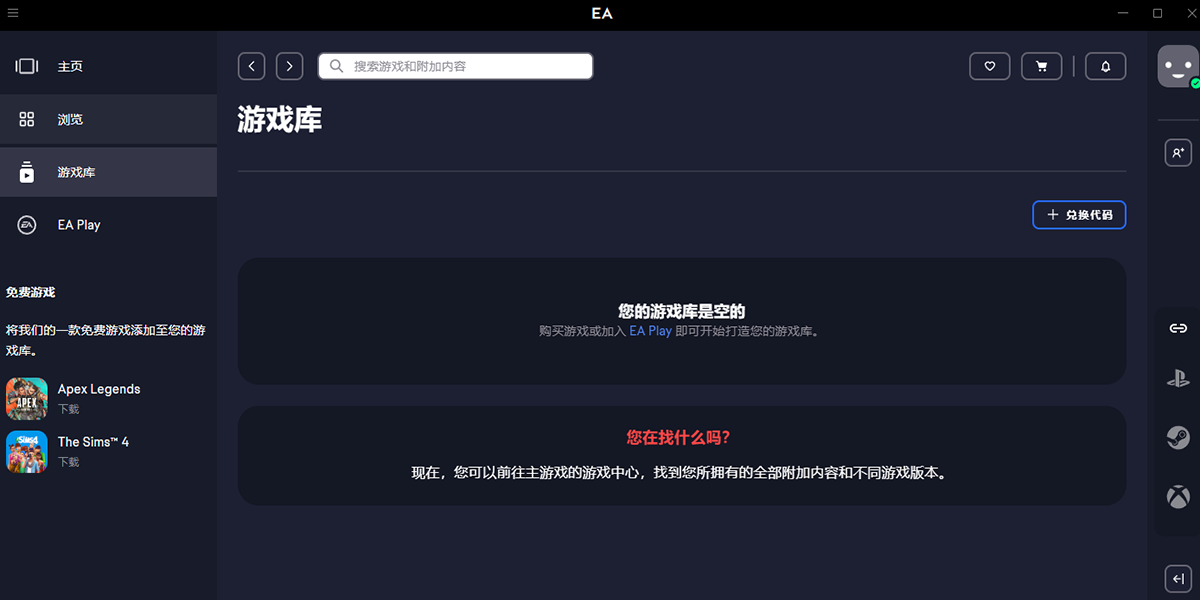Click the search games input field
This screenshot has width=1200, height=600.
coord(455,66)
